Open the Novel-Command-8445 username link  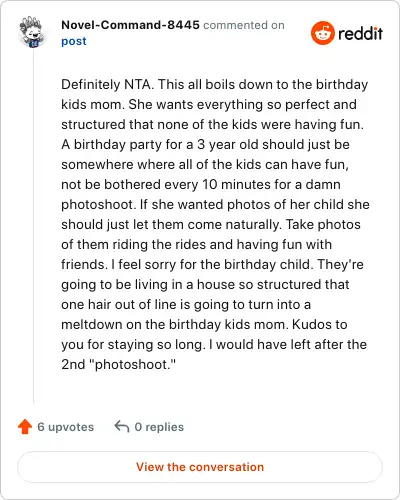(x=130, y=25)
